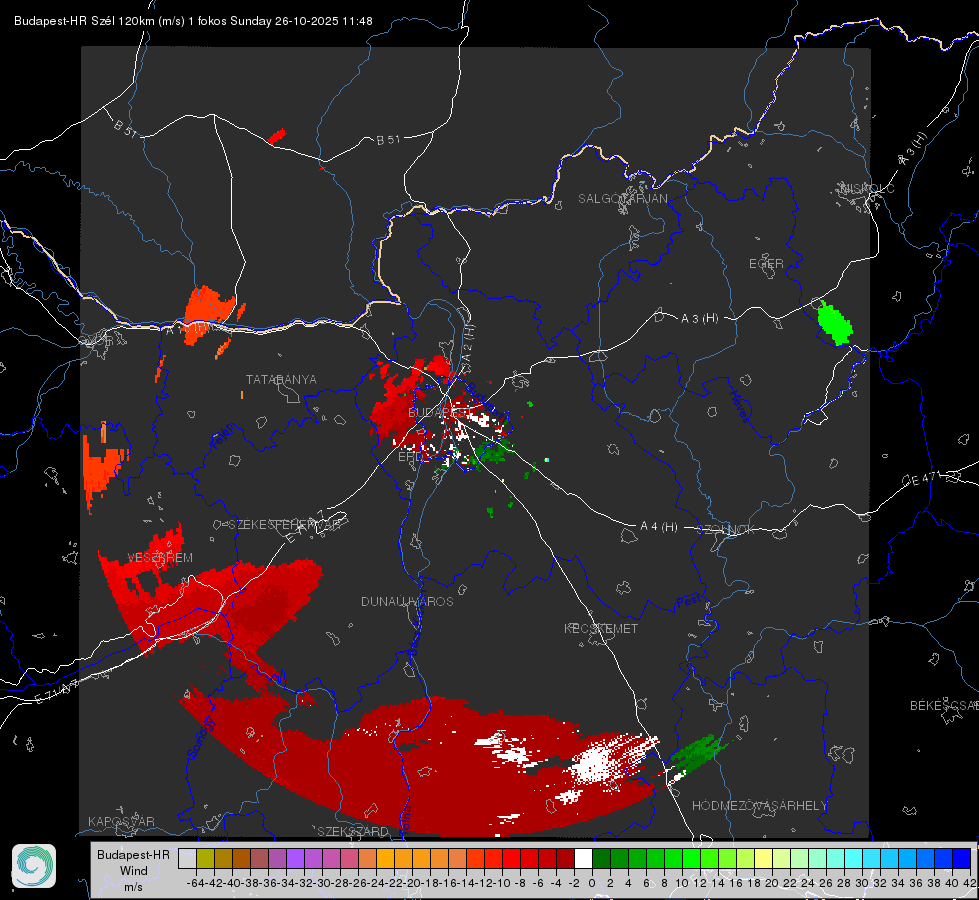
Task: Click the VESZPREM city label
Action: click(x=160, y=558)
